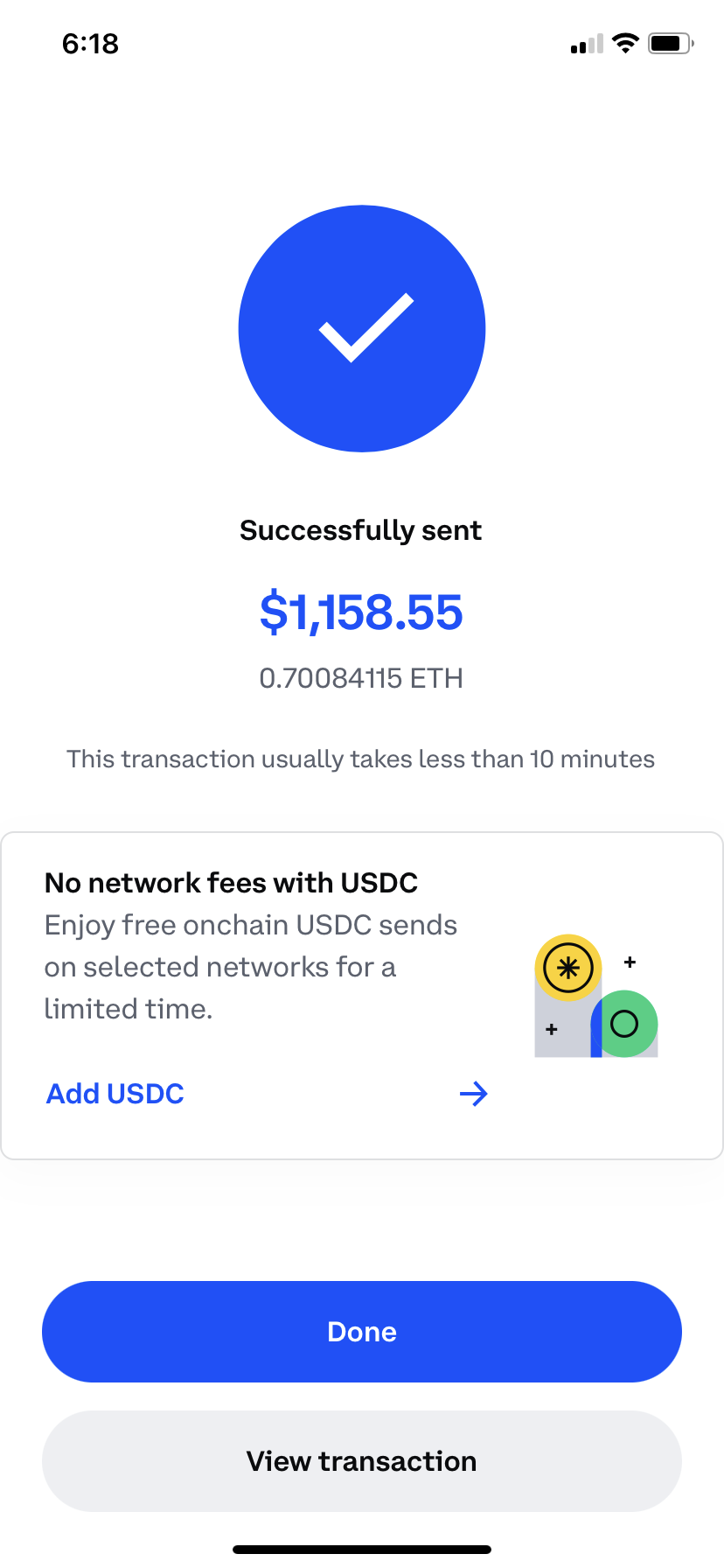
Task: Tap the small plus sign below yellow coin
Action: pyautogui.click(x=552, y=1030)
